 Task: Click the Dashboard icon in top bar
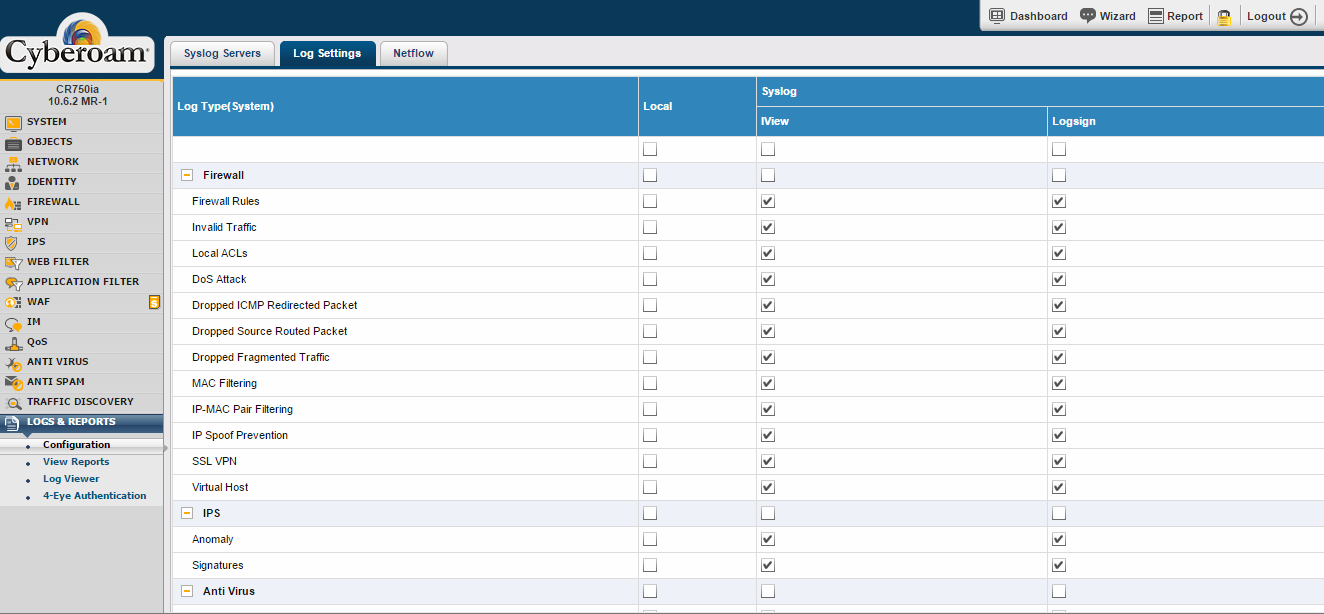[996, 16]
